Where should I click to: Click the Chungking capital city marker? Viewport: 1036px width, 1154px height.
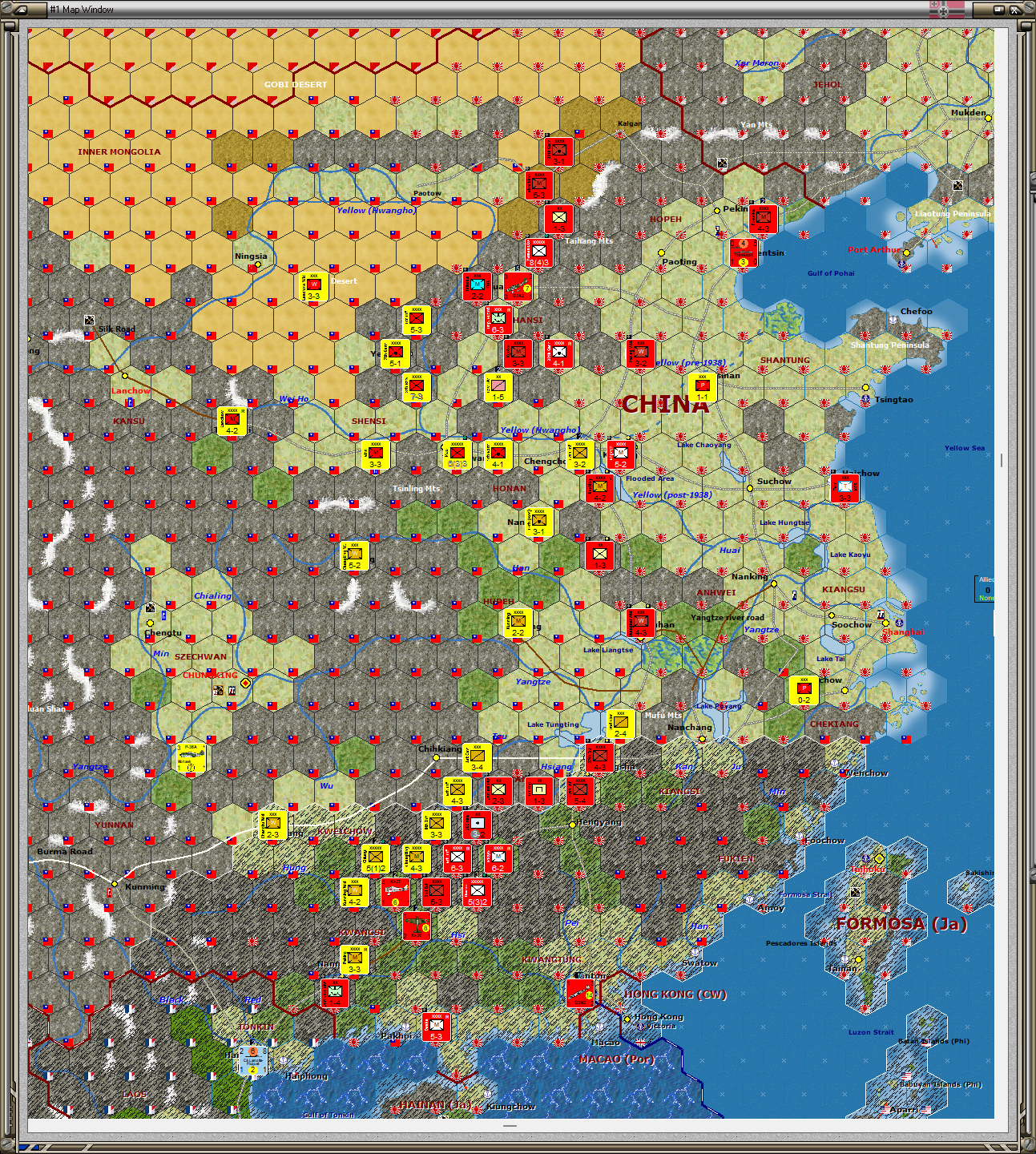coord(245,683)
